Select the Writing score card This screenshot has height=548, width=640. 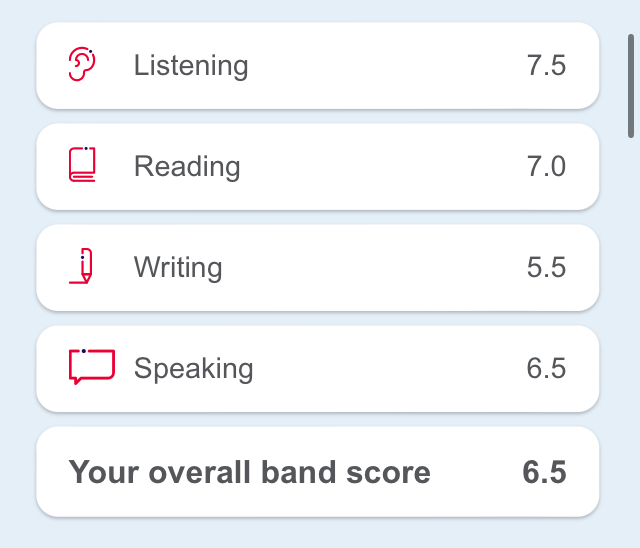click(318, 268)
